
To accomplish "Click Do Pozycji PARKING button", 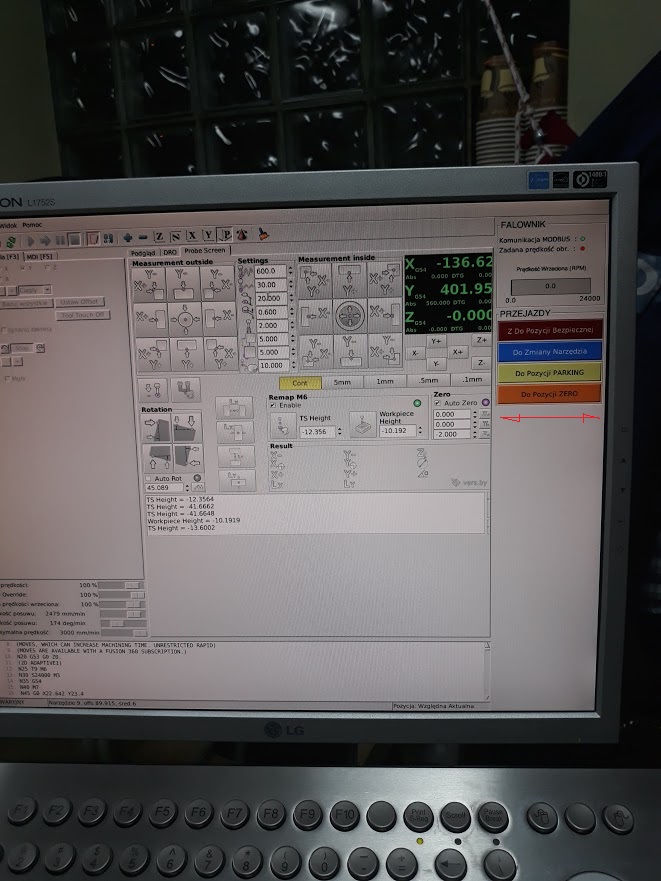I will pyautogui.click(x=550, y=373).
